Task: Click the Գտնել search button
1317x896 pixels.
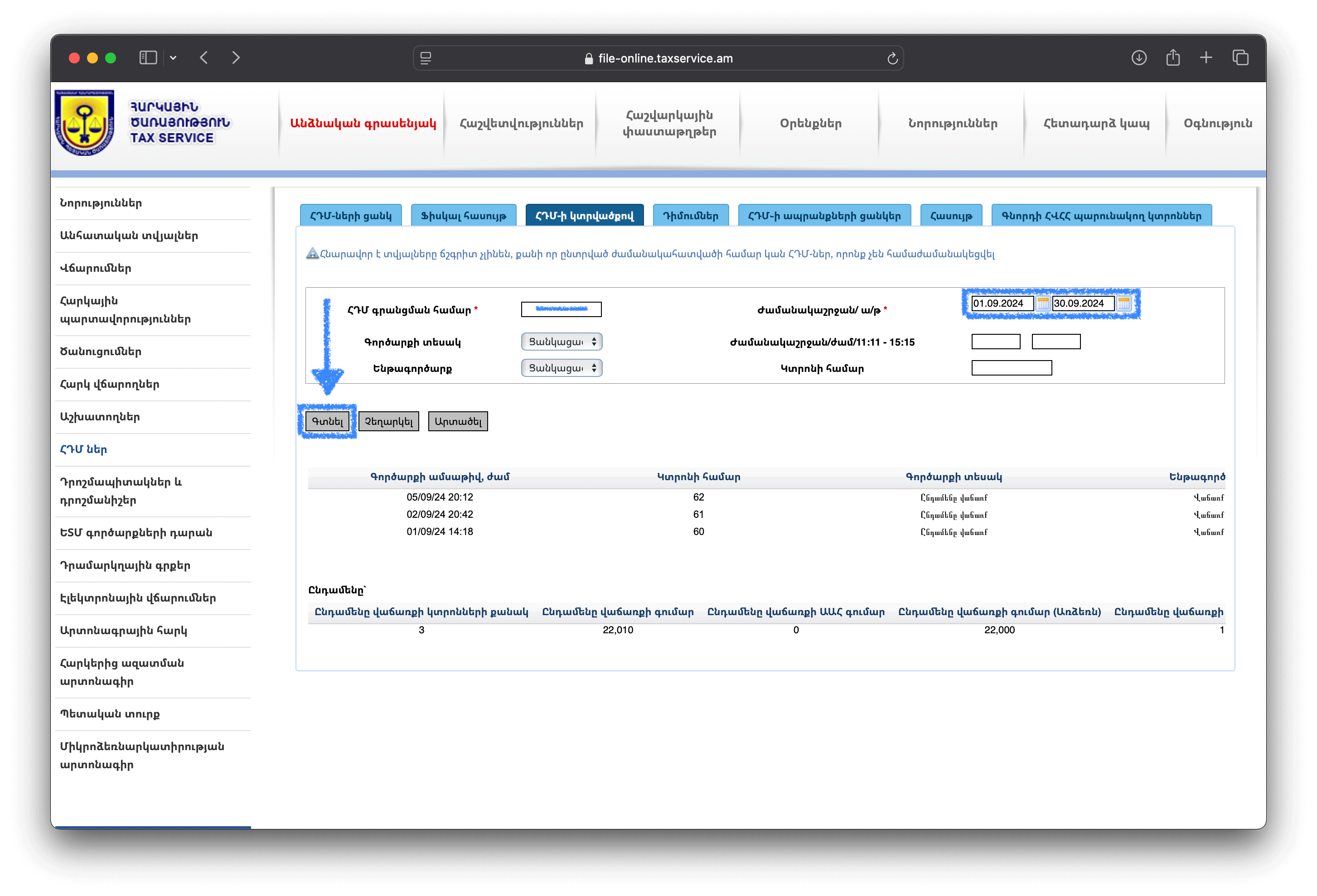Action: point(328,421)
